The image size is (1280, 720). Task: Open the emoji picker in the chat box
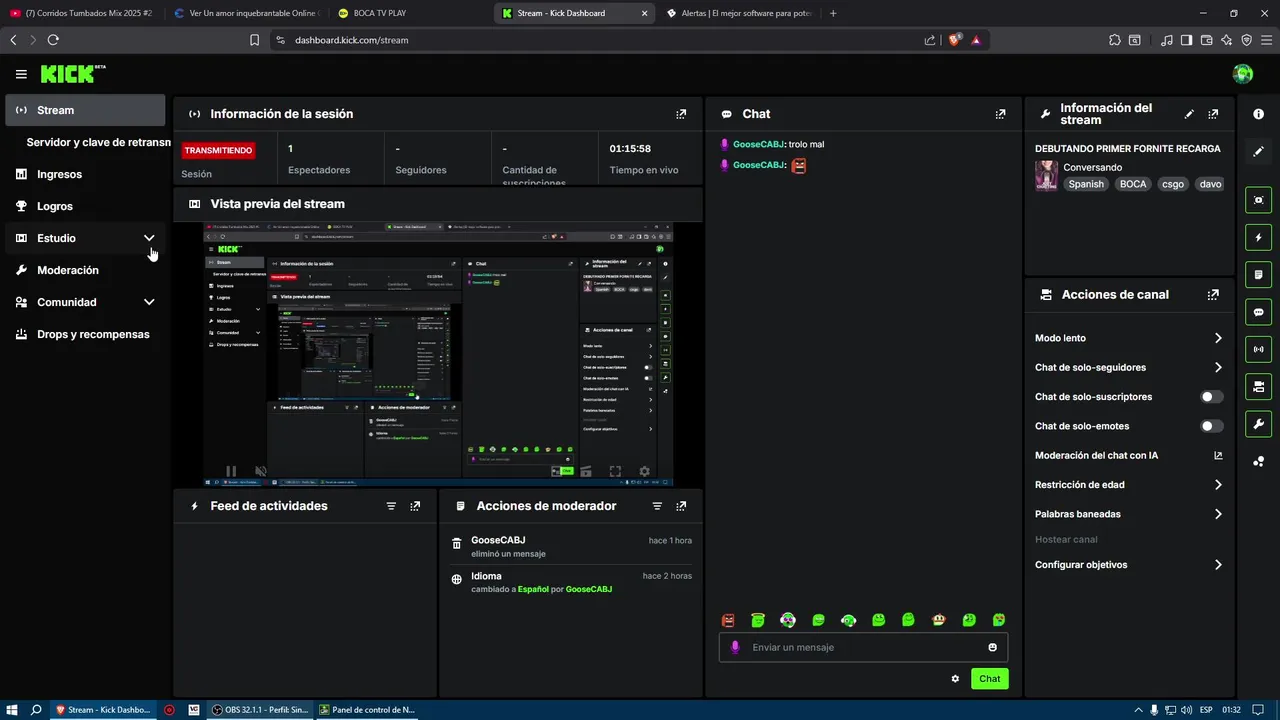point(992,647)
